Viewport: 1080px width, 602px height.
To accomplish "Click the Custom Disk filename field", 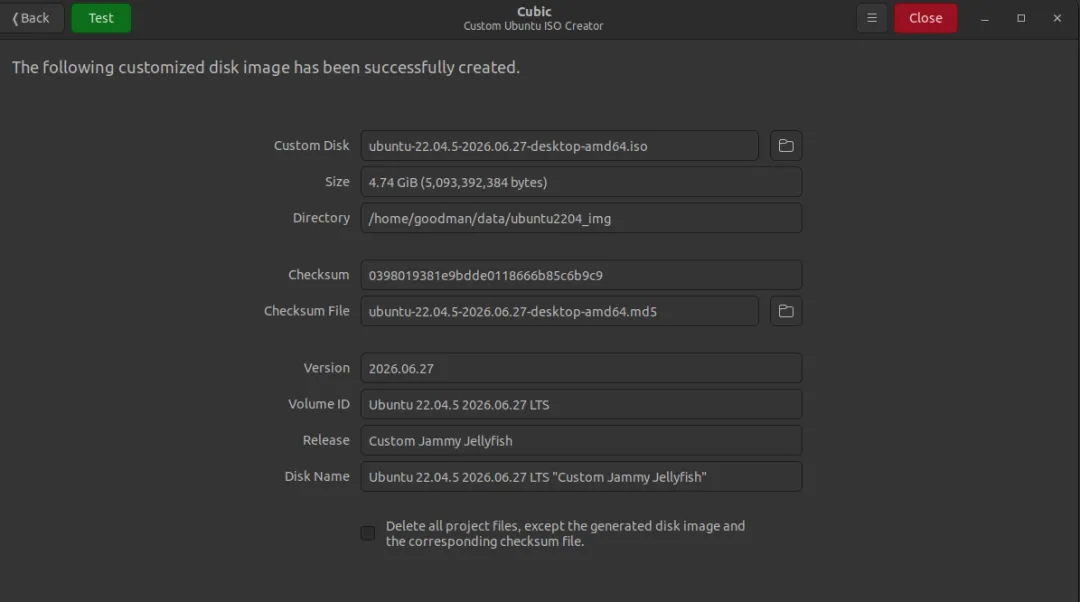I will [559, 146].
